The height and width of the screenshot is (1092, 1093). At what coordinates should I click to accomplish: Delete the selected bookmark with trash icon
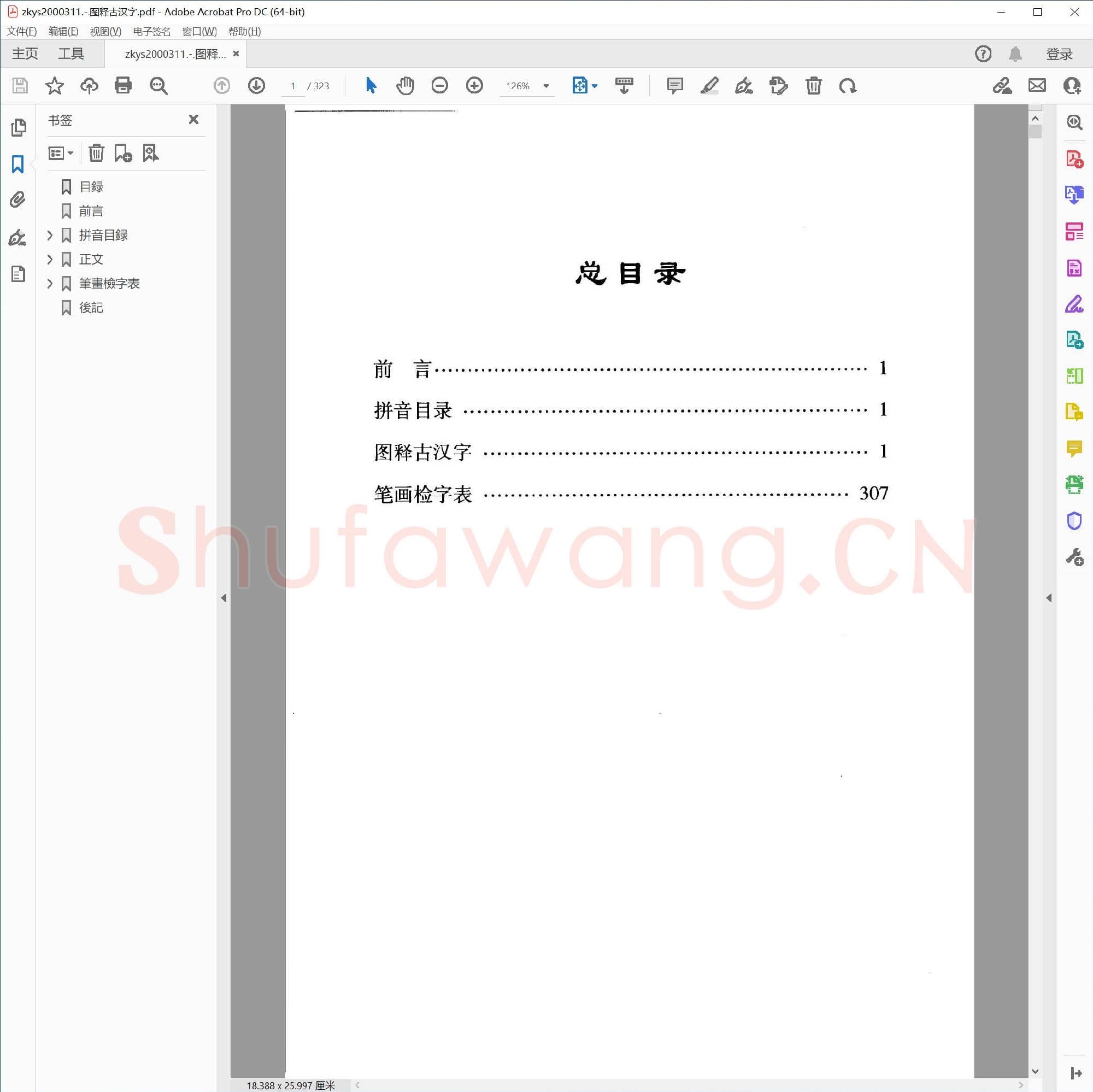click(96, 153)
